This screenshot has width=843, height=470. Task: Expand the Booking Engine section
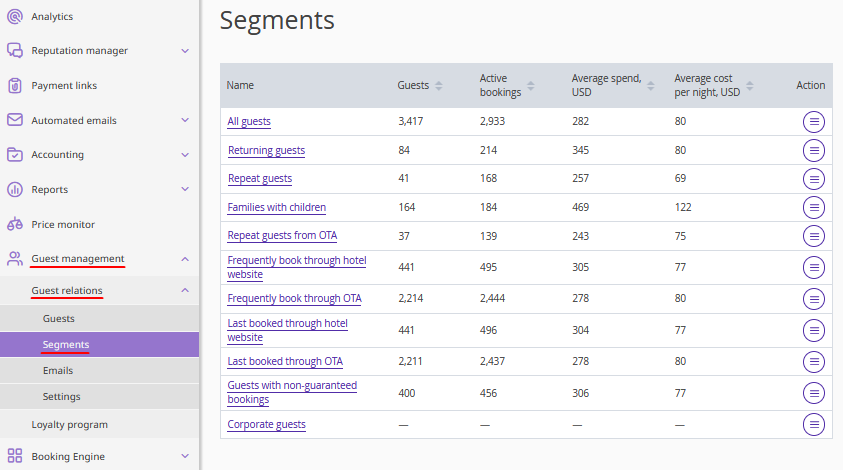(x=185, y=457)
